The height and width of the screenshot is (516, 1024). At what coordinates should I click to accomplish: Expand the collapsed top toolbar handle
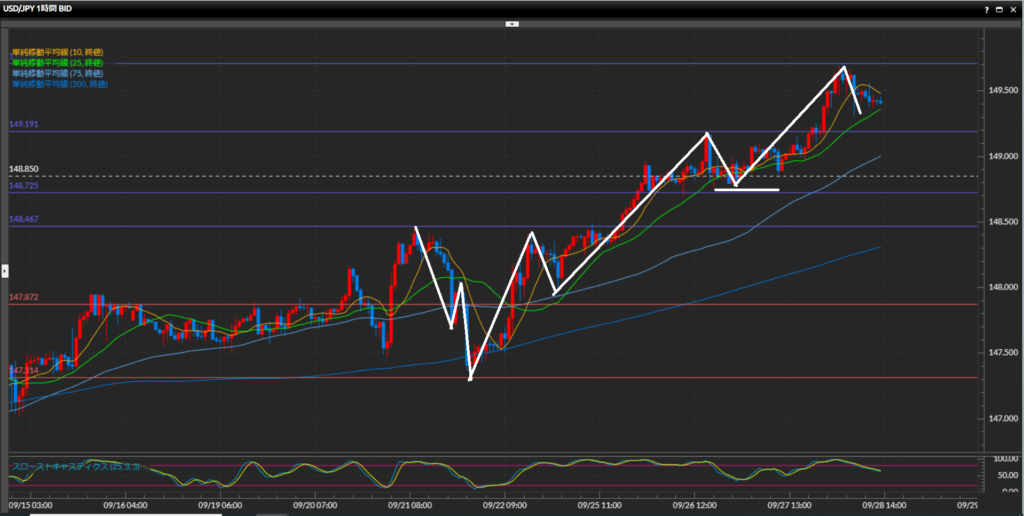click(512, 23)
